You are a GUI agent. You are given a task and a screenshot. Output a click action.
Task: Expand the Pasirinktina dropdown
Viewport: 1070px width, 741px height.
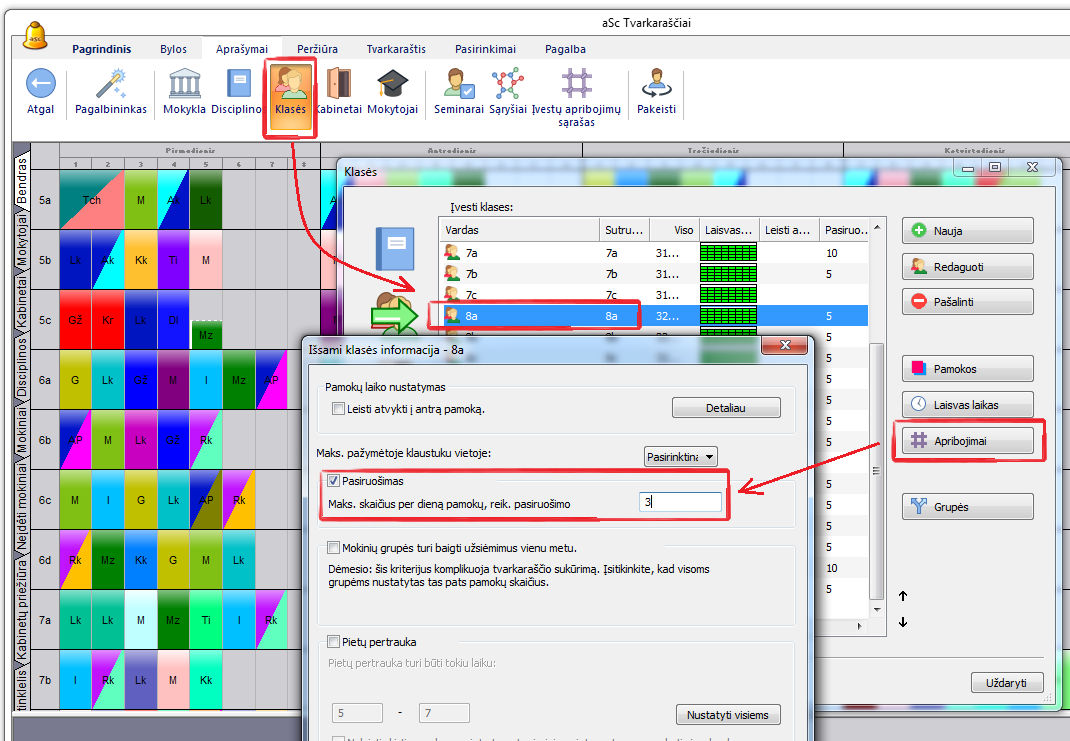click(x=681, y=457)
